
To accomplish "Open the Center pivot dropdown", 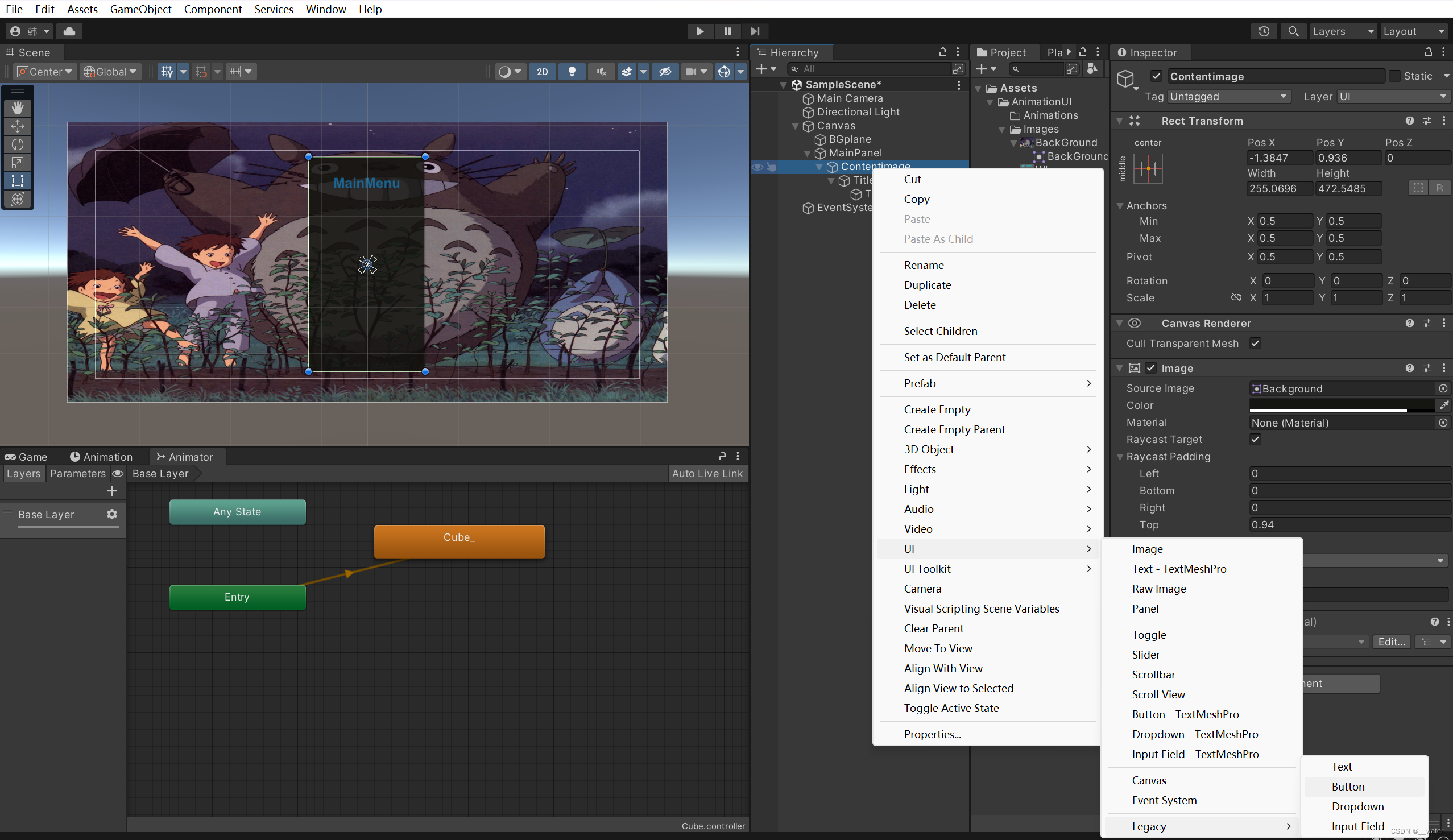I will (x=45, y=72).
